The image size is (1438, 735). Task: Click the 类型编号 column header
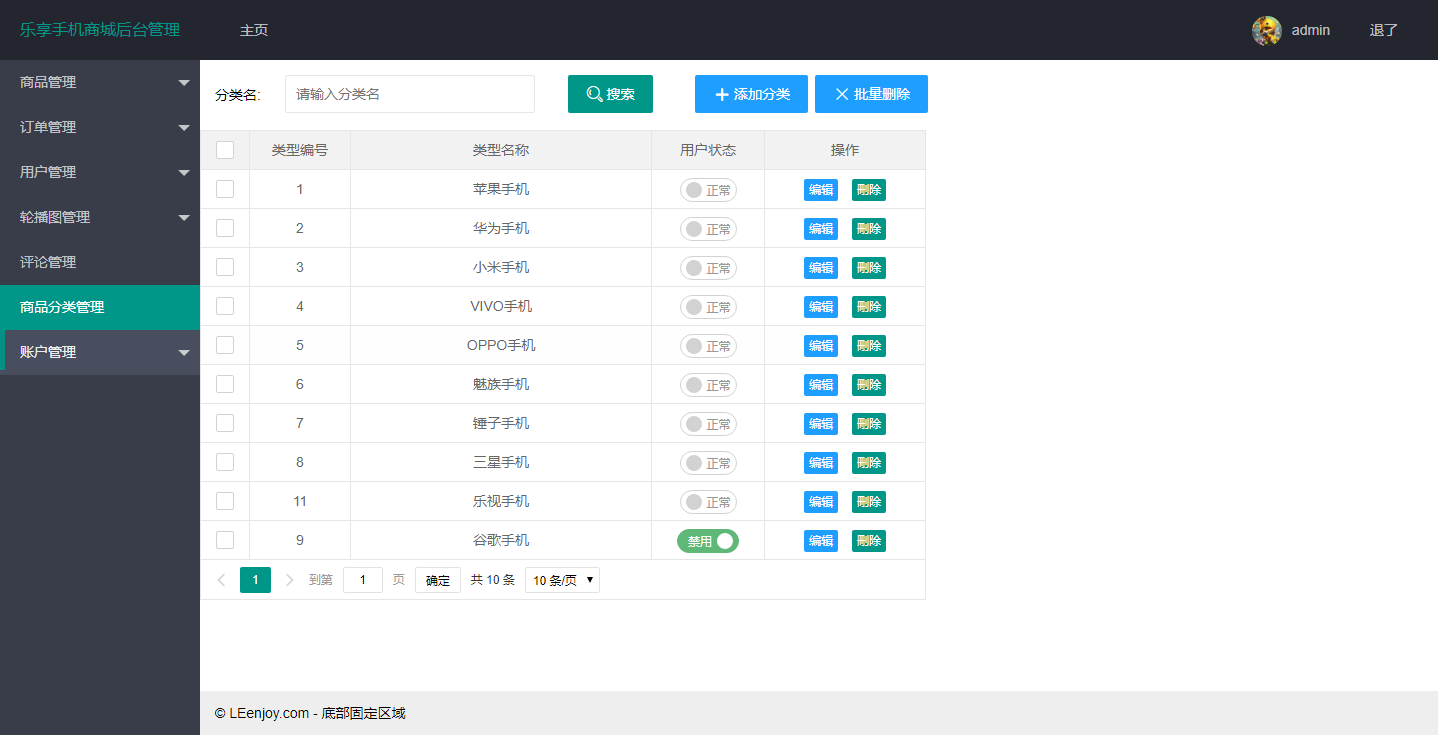point(300,150)
